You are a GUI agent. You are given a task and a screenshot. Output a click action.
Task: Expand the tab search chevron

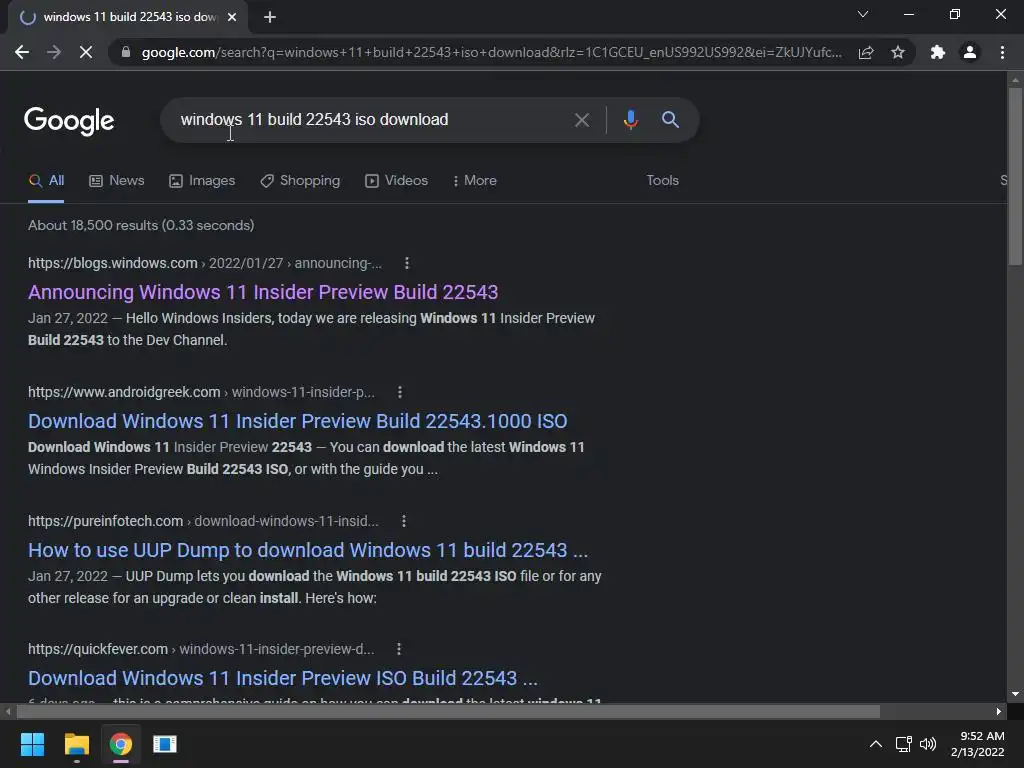coord(863,14)
